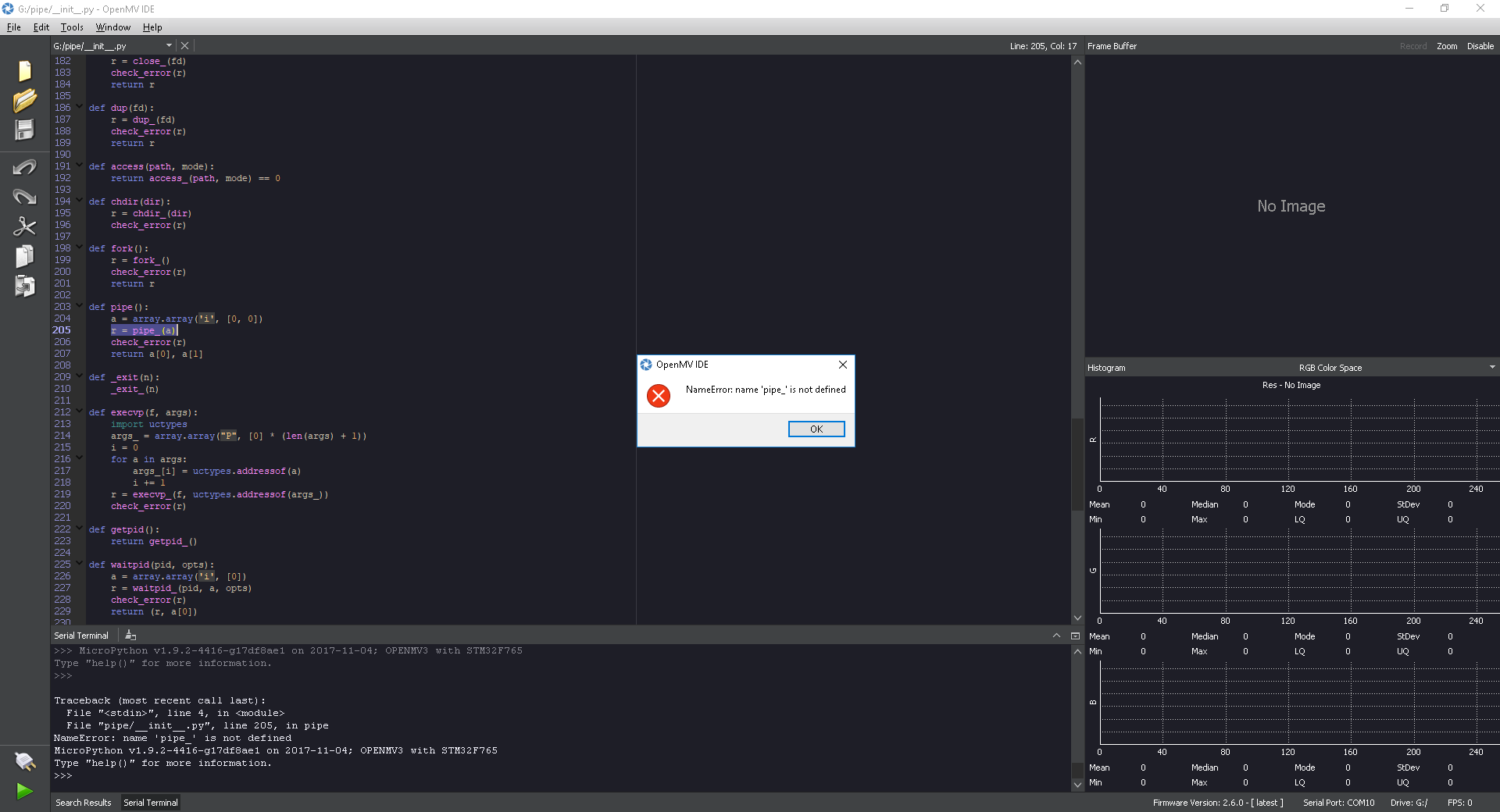Close the NameError dialog with its X

tap(843, 365)
